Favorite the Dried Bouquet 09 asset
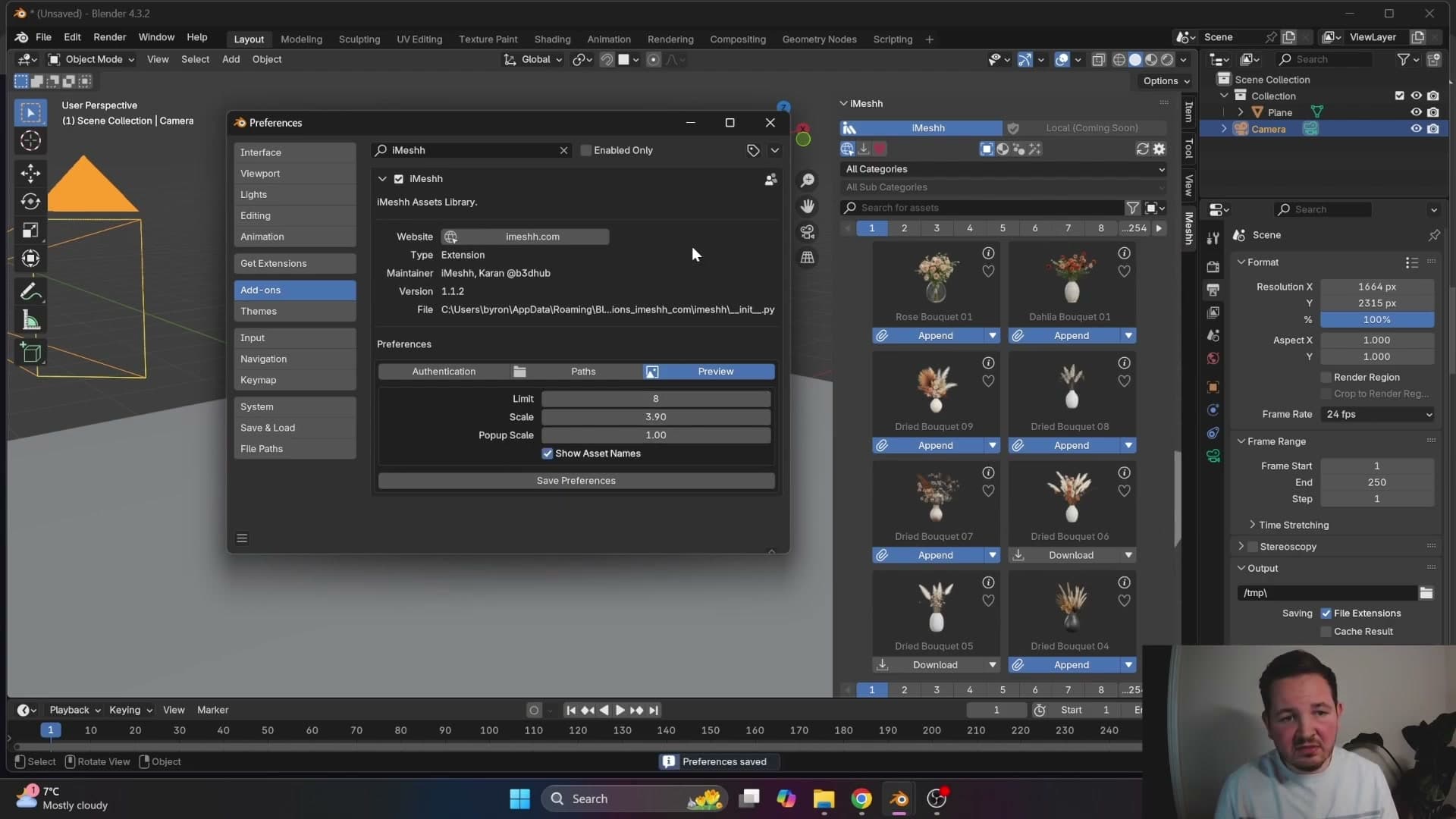 coord(988,381)
